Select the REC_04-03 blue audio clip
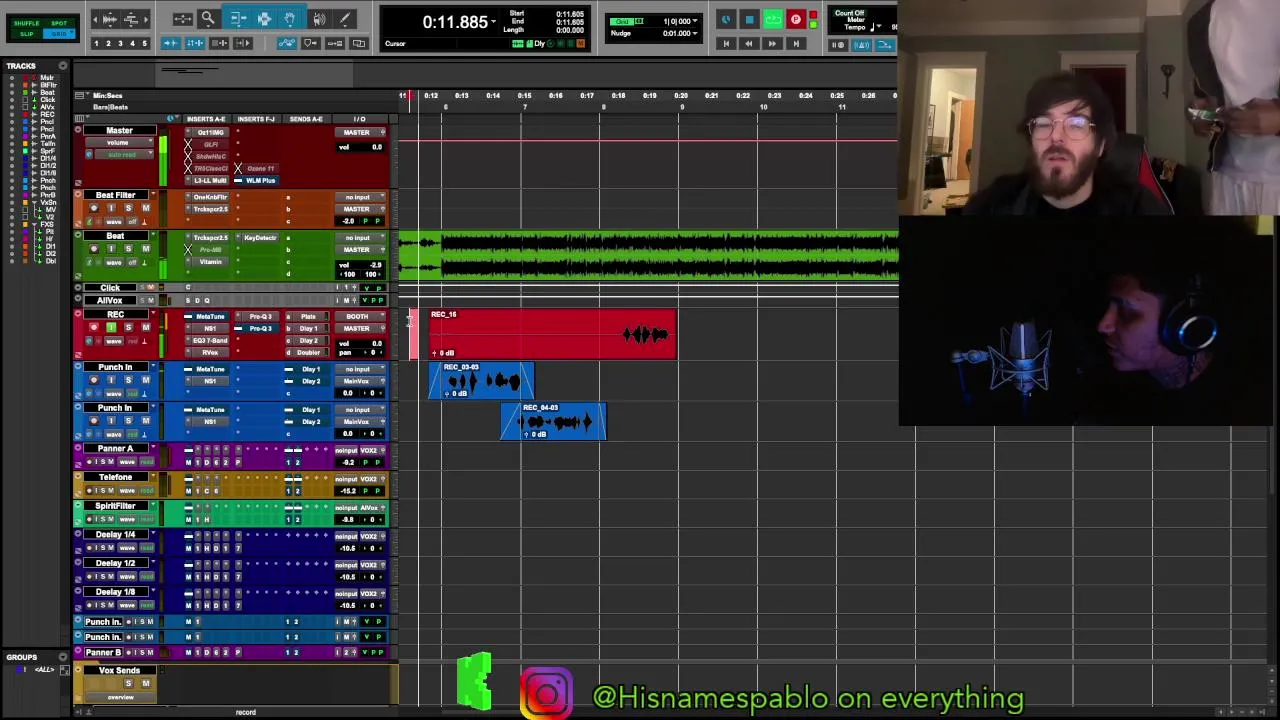This screenshot has width=1280, height=720. click(553, 421)
